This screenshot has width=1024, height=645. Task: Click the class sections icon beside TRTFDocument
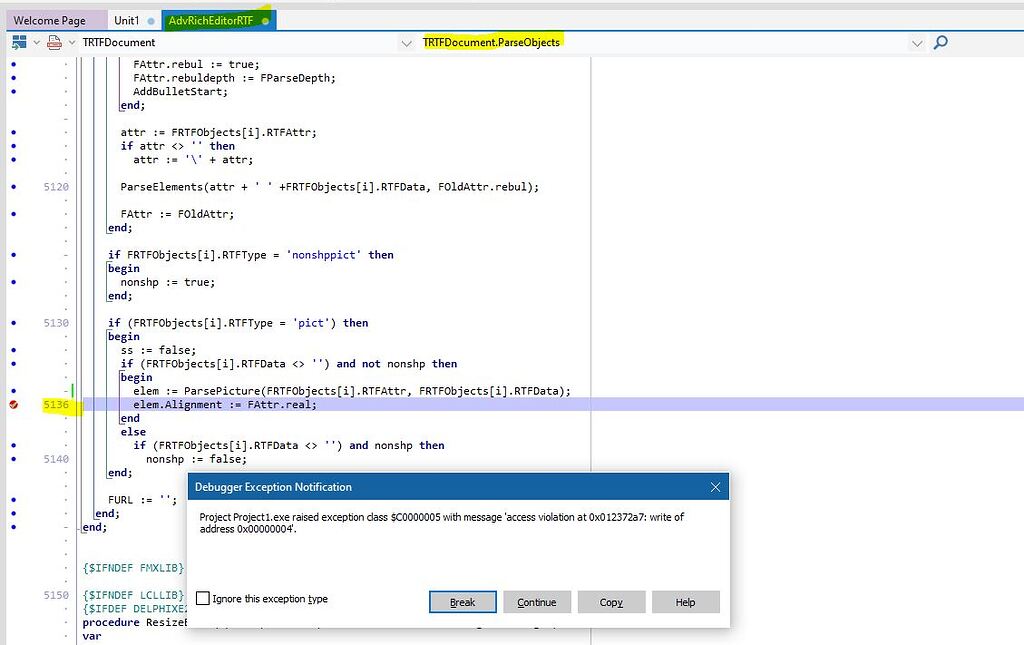point(54,42)
